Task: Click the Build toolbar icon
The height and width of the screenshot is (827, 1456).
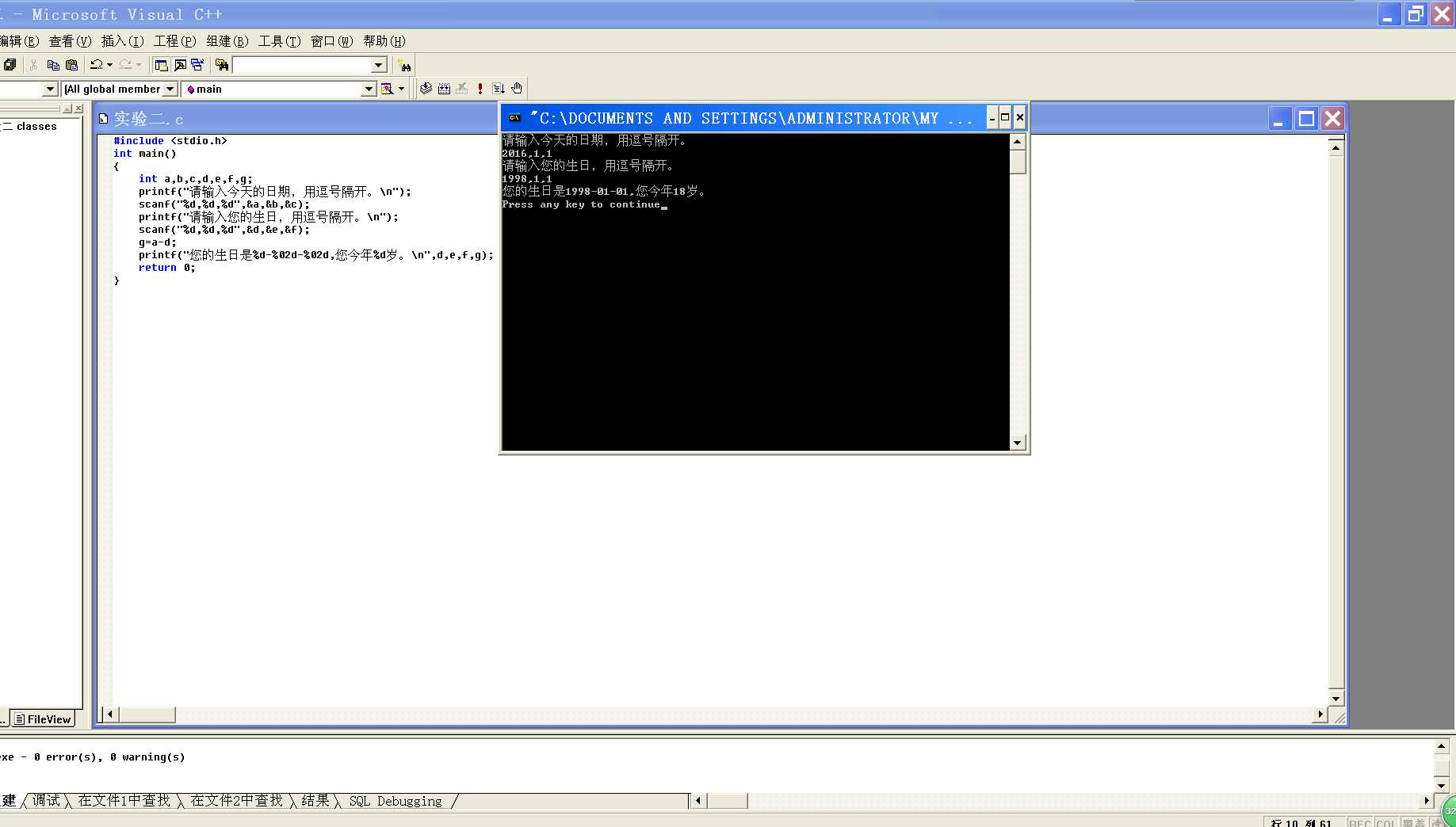Action: click(444, 89)
